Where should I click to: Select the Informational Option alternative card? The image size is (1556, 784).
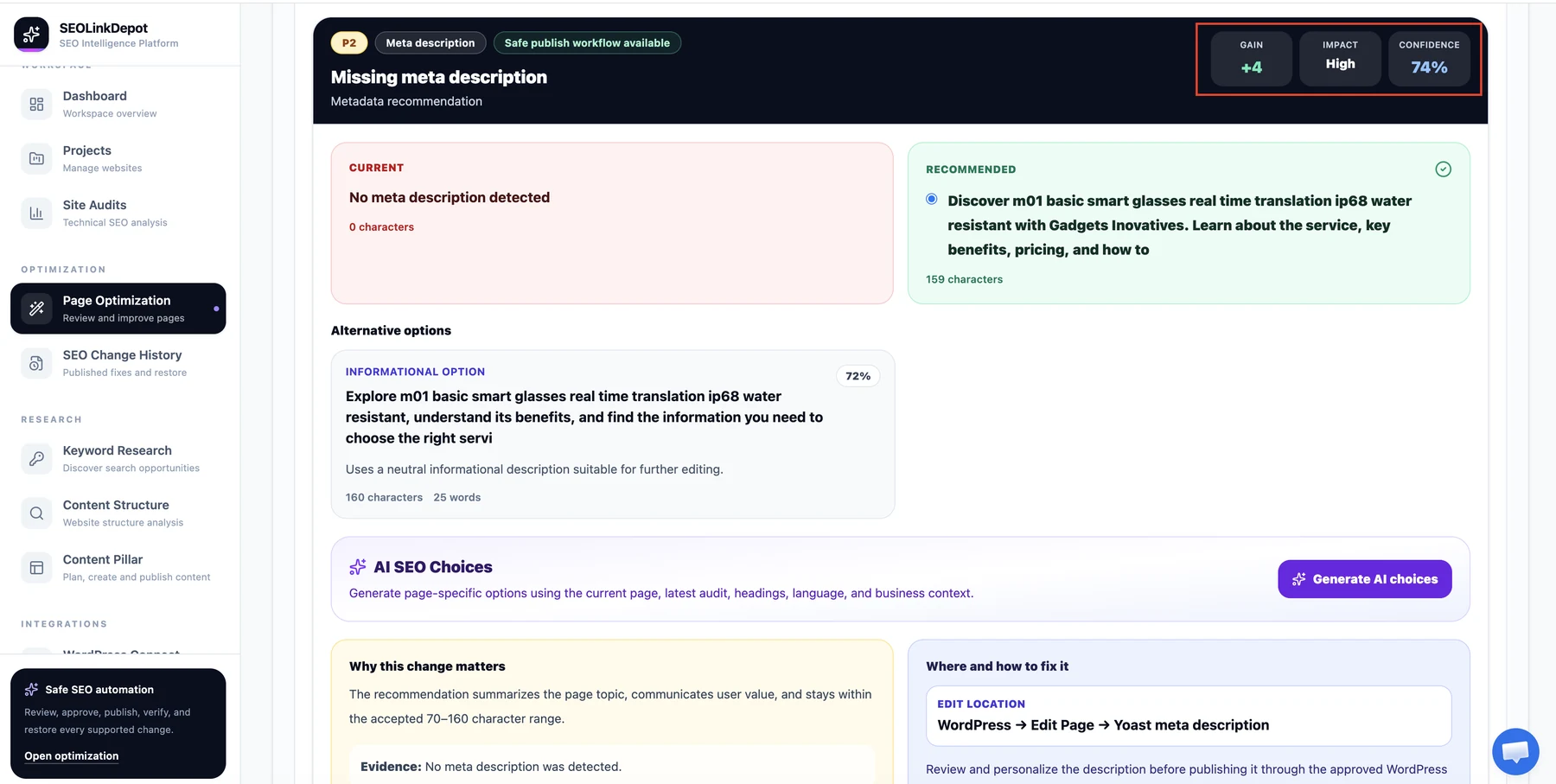tap(612, 434)
